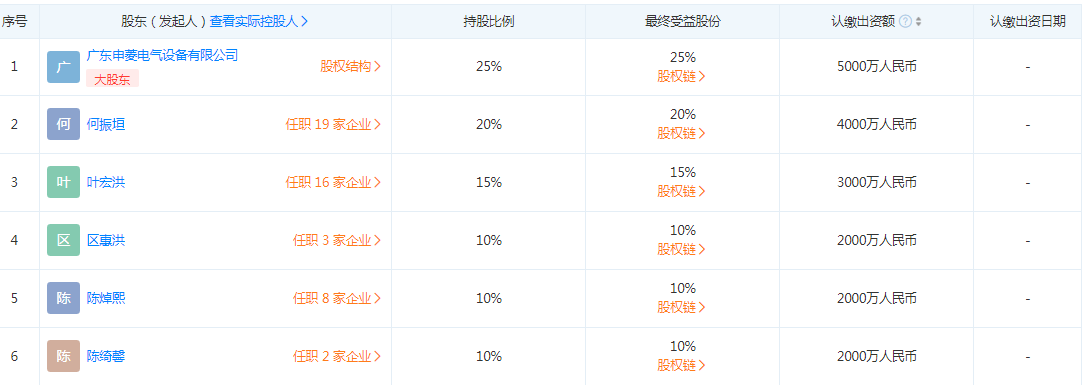Click the 陈 avatar icon for 陈绮馨
This screenshot has height=385, width=1083.
tap(64, 357)
